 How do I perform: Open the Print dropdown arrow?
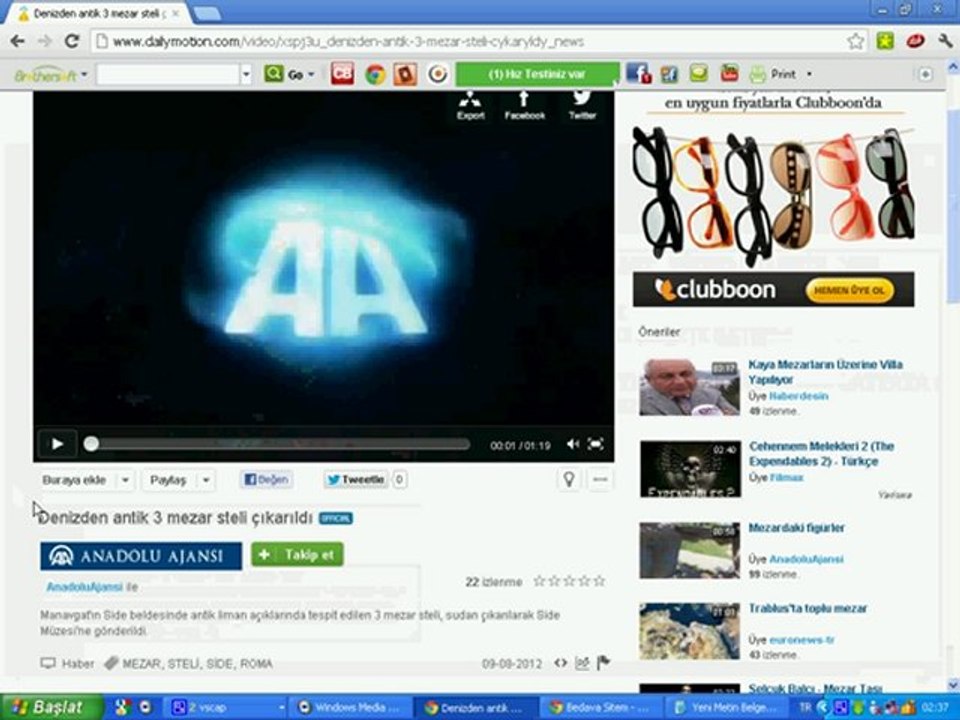809,74
